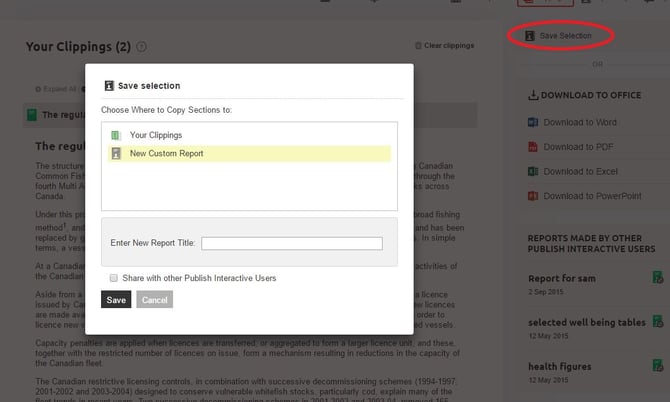Click the Save Selection button

tap(560, 36)
